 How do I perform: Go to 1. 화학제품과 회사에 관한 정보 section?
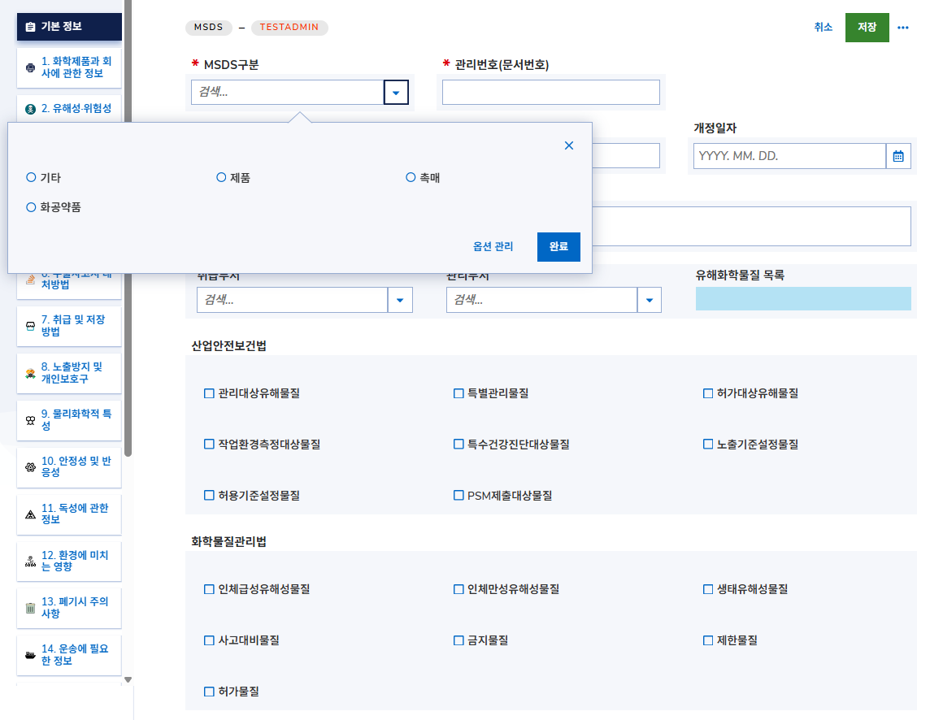click(x=69, y=68)
